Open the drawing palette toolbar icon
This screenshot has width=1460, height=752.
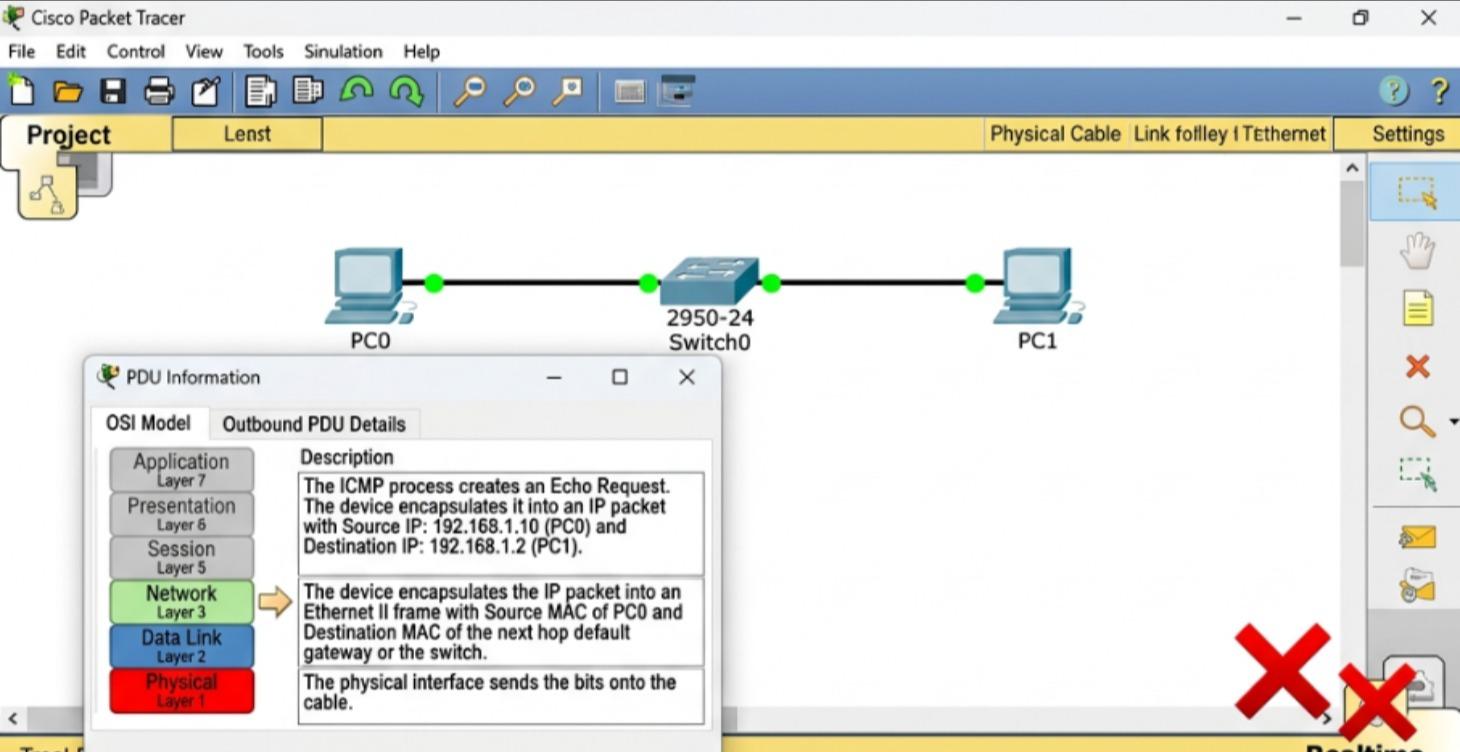tap(630, 92)
